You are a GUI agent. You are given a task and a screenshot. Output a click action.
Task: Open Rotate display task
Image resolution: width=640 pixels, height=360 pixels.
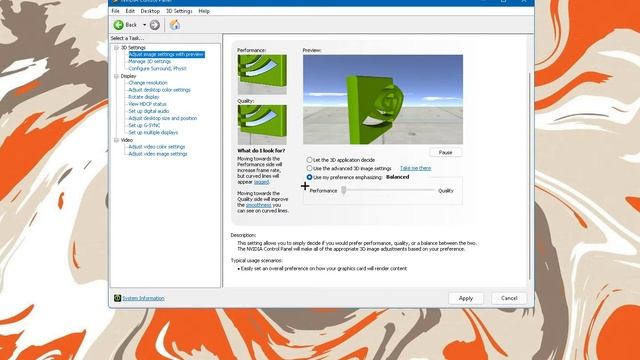(x=144, y=97)
